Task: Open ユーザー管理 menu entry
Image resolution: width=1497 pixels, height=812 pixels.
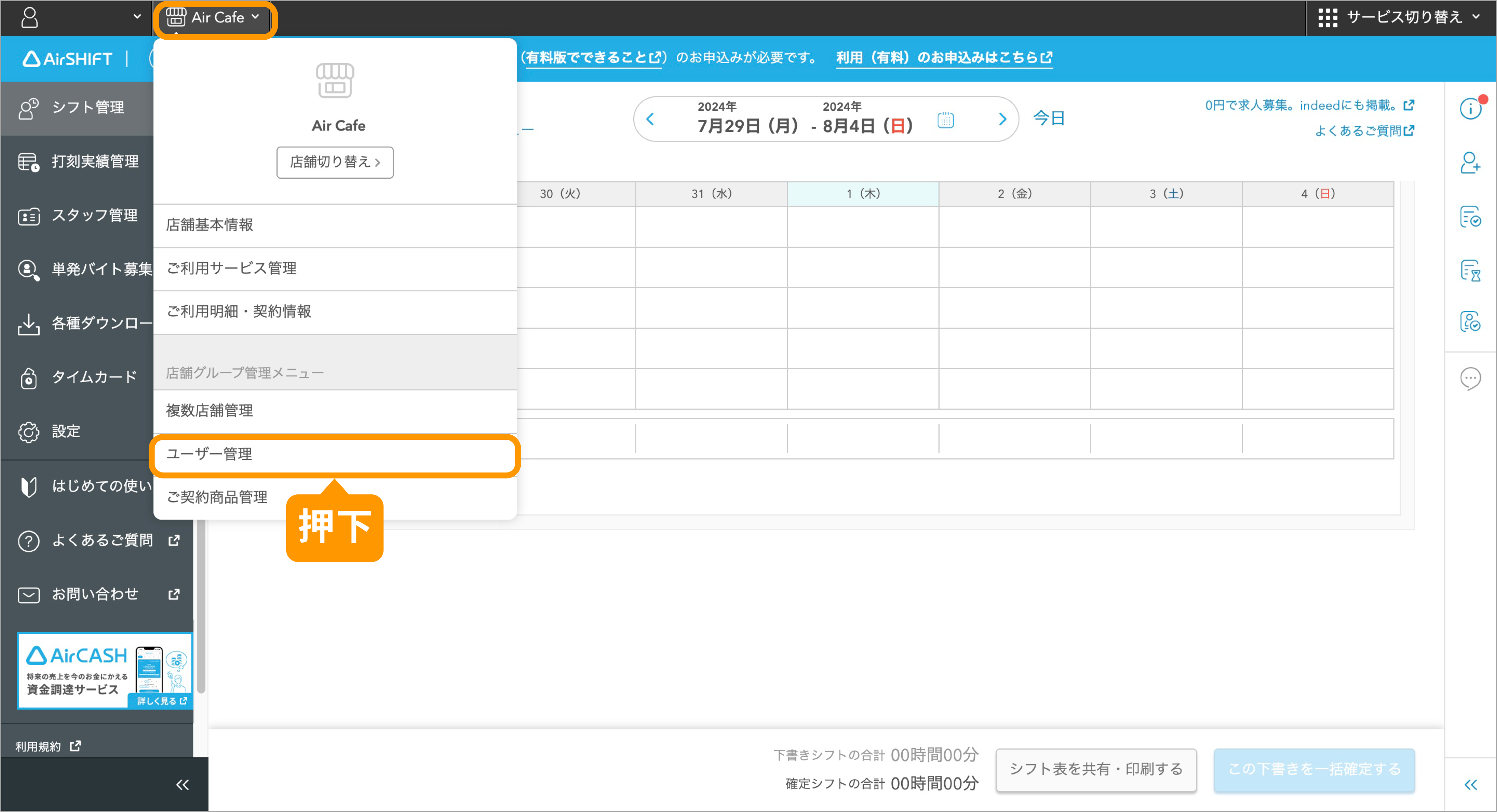Action: coord(335,455)
